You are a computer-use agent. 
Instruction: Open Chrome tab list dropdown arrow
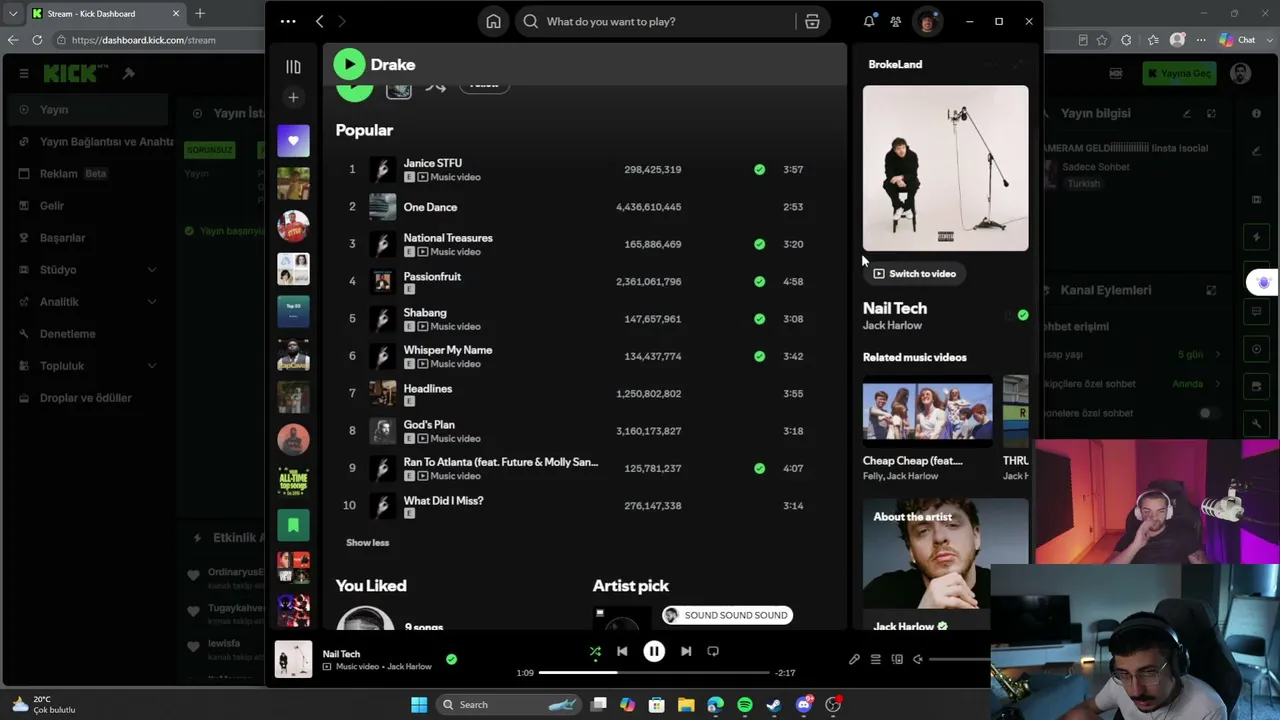click(13, 14)
